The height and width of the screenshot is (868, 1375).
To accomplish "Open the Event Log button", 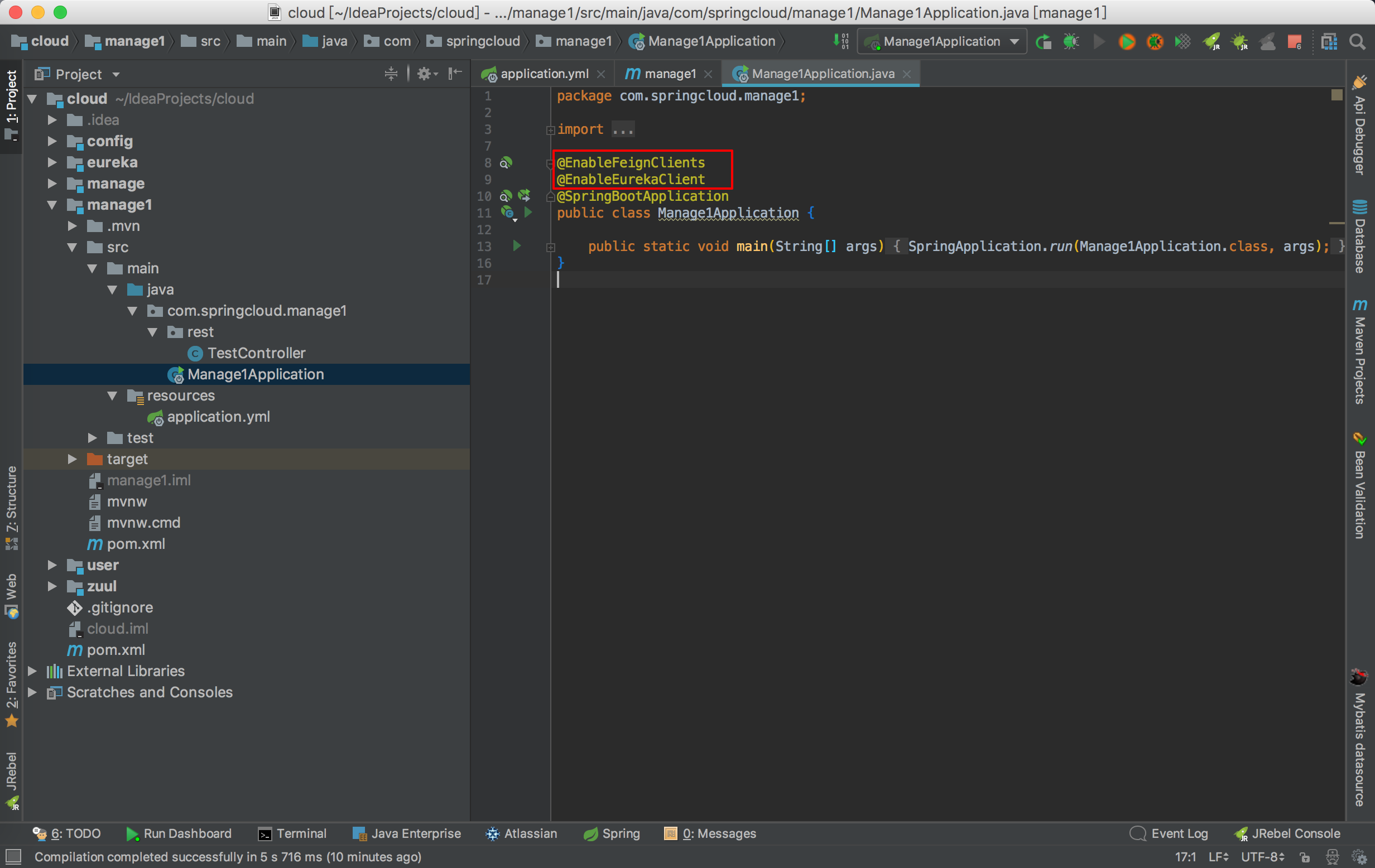I will [x=1169, y=833].
